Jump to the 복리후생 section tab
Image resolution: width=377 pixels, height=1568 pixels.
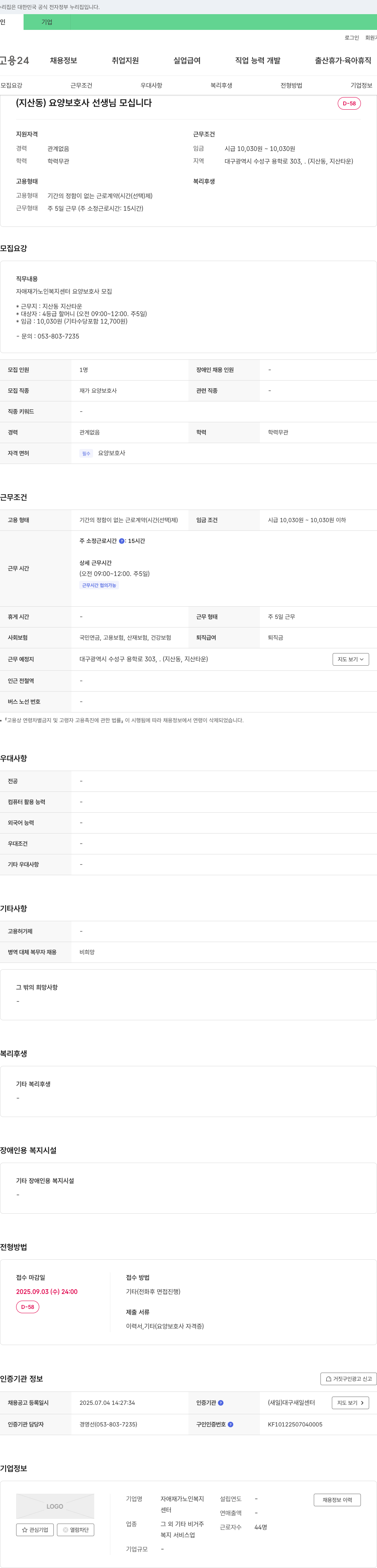[x=221, y=85]
